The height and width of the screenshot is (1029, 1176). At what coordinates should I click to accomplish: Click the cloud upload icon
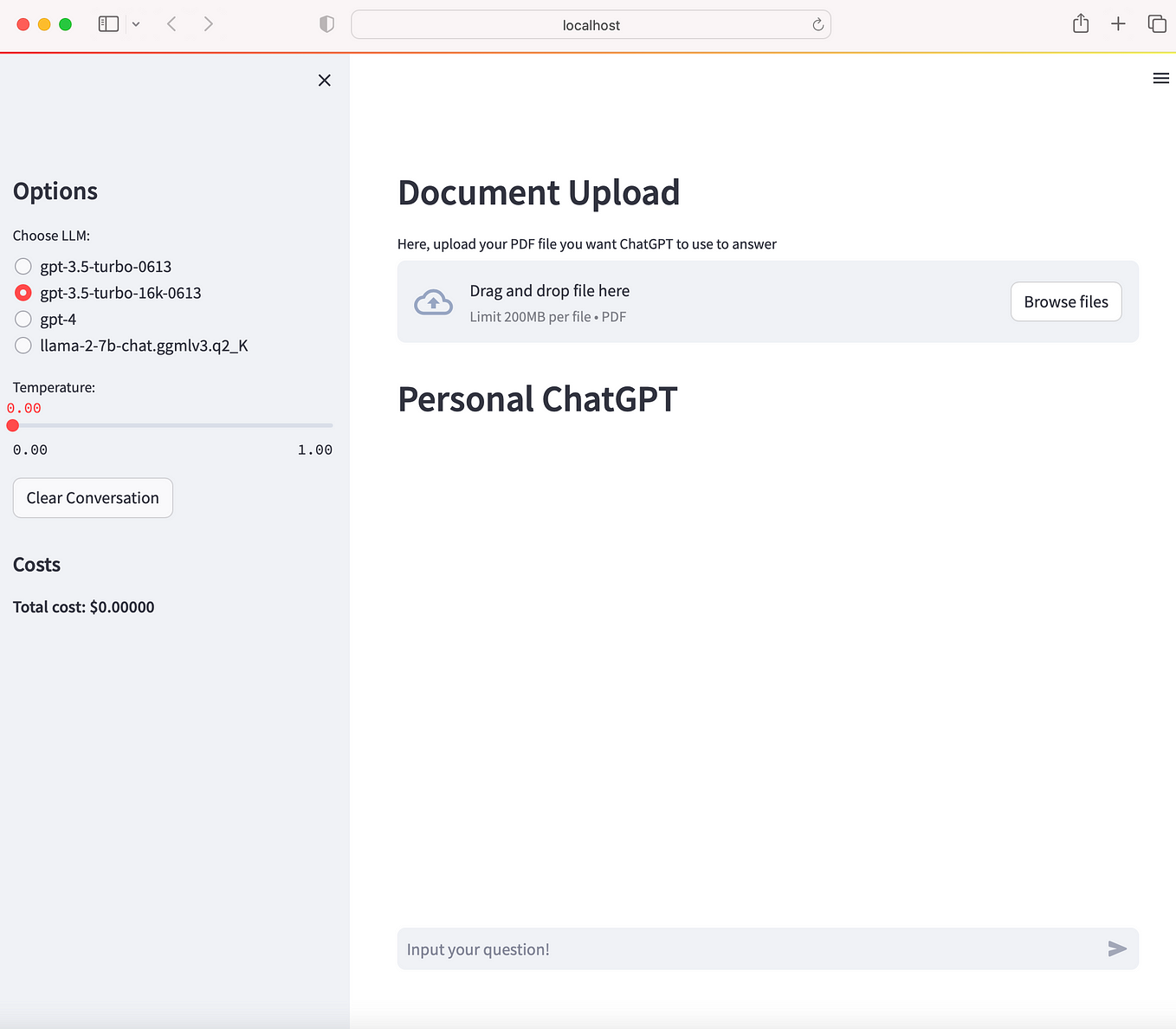tap(433, 301)
